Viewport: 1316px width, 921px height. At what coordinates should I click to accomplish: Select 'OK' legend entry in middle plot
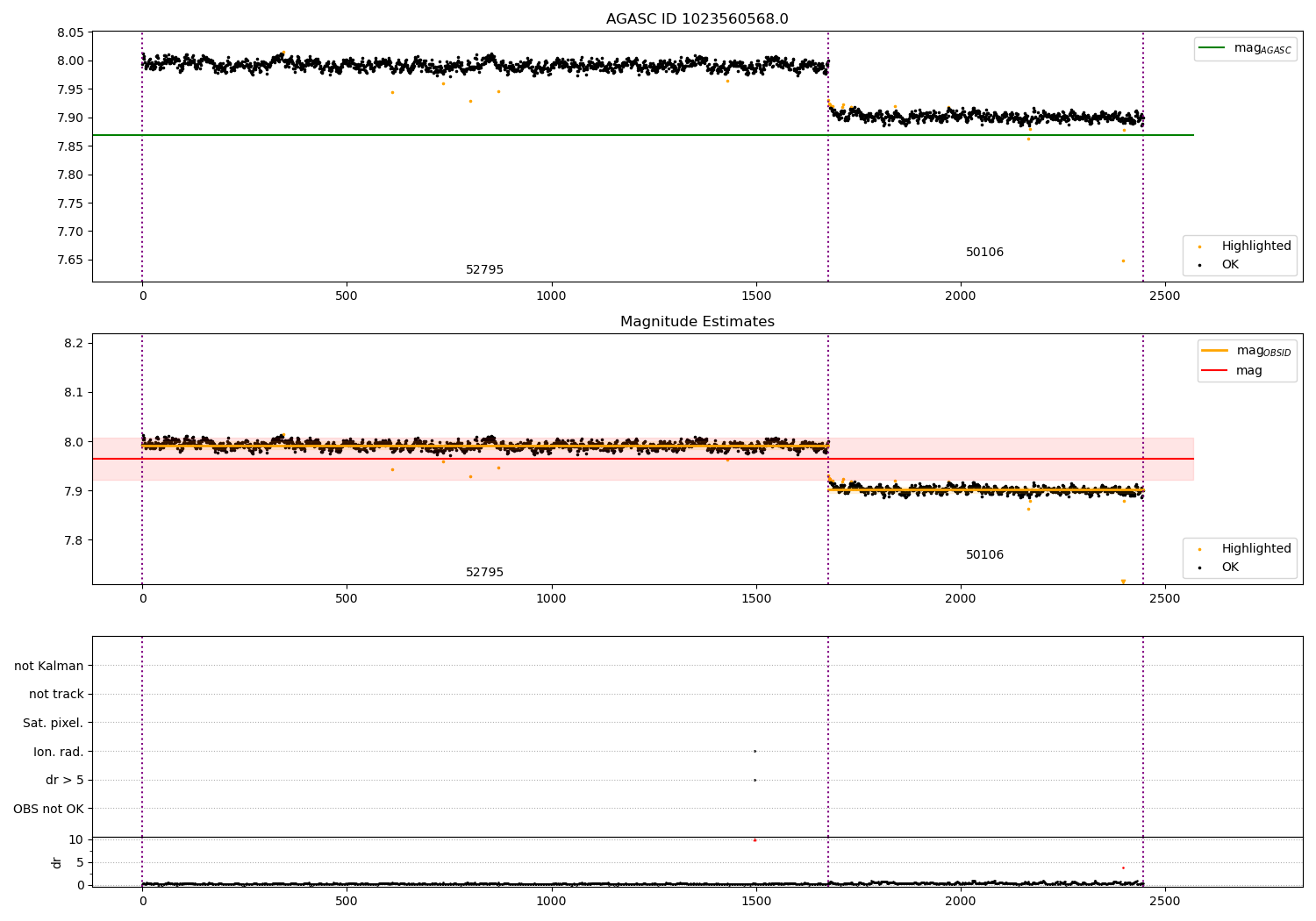click(1218, 568)
